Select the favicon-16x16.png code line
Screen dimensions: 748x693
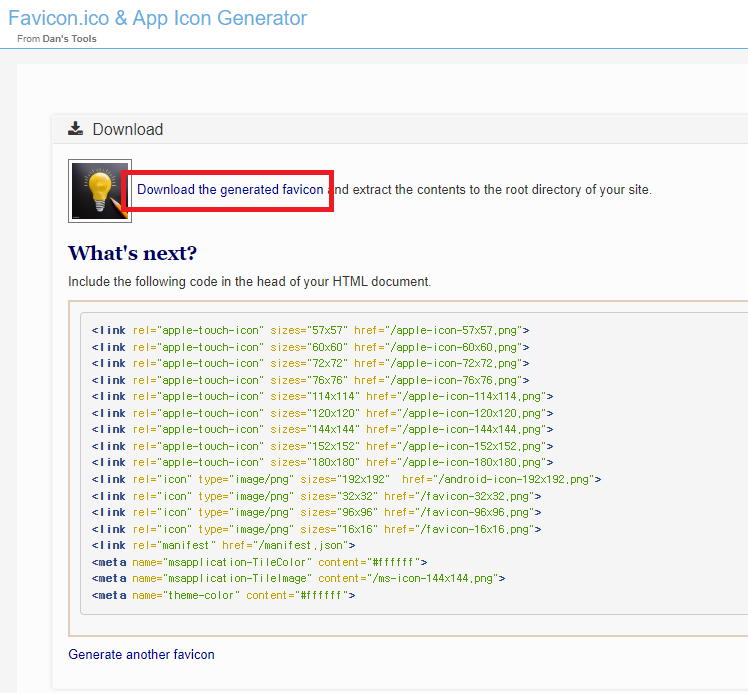click(x=316, y=529)
